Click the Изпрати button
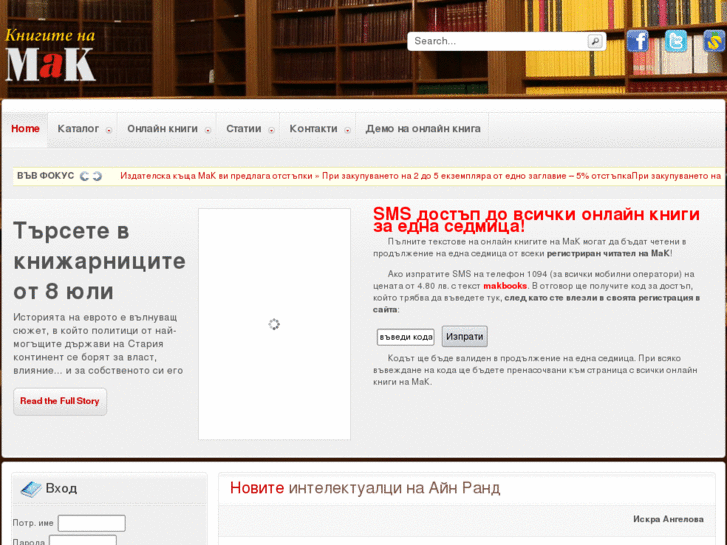 click(465, 337)
